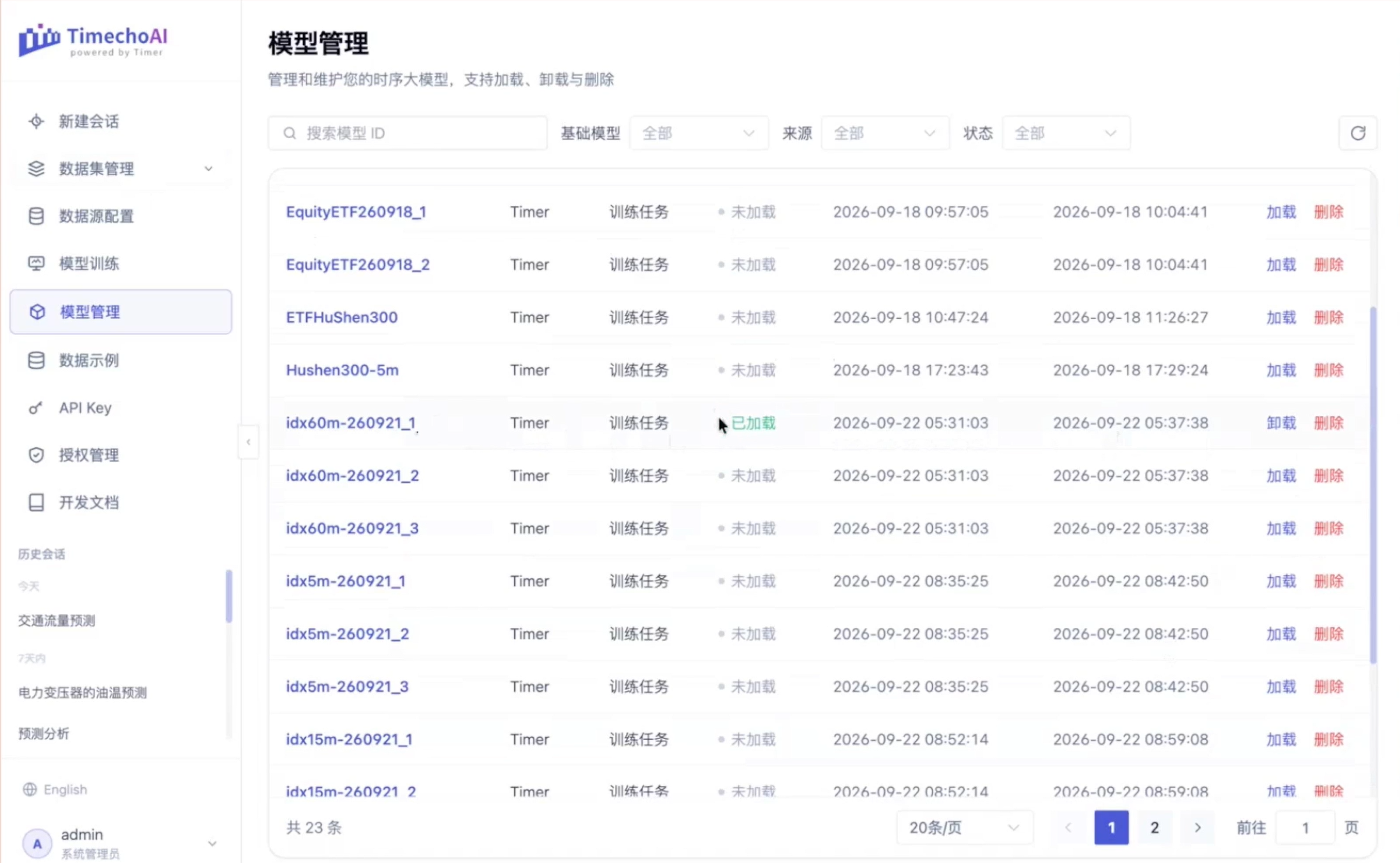Open 开发文档 menu item
Screen dimensions: 1400x863
[121, 503]
